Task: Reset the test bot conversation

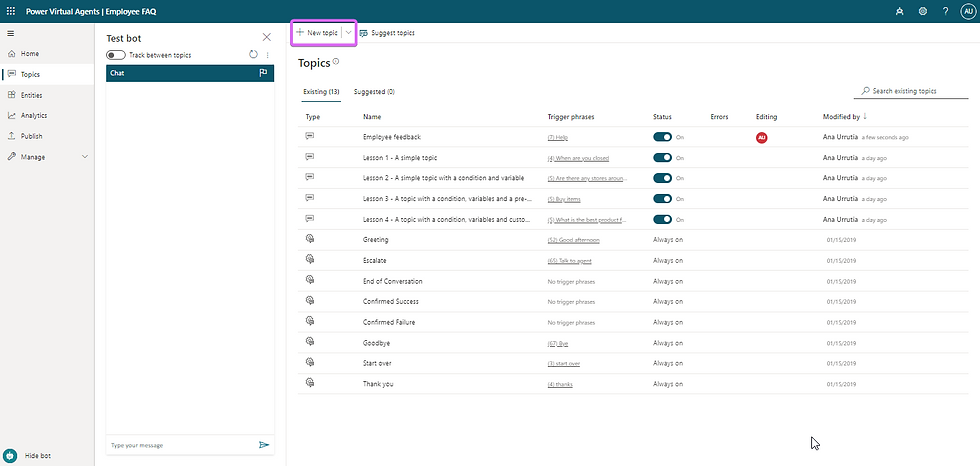Action: pyautogui.click(x=253, y=55)
